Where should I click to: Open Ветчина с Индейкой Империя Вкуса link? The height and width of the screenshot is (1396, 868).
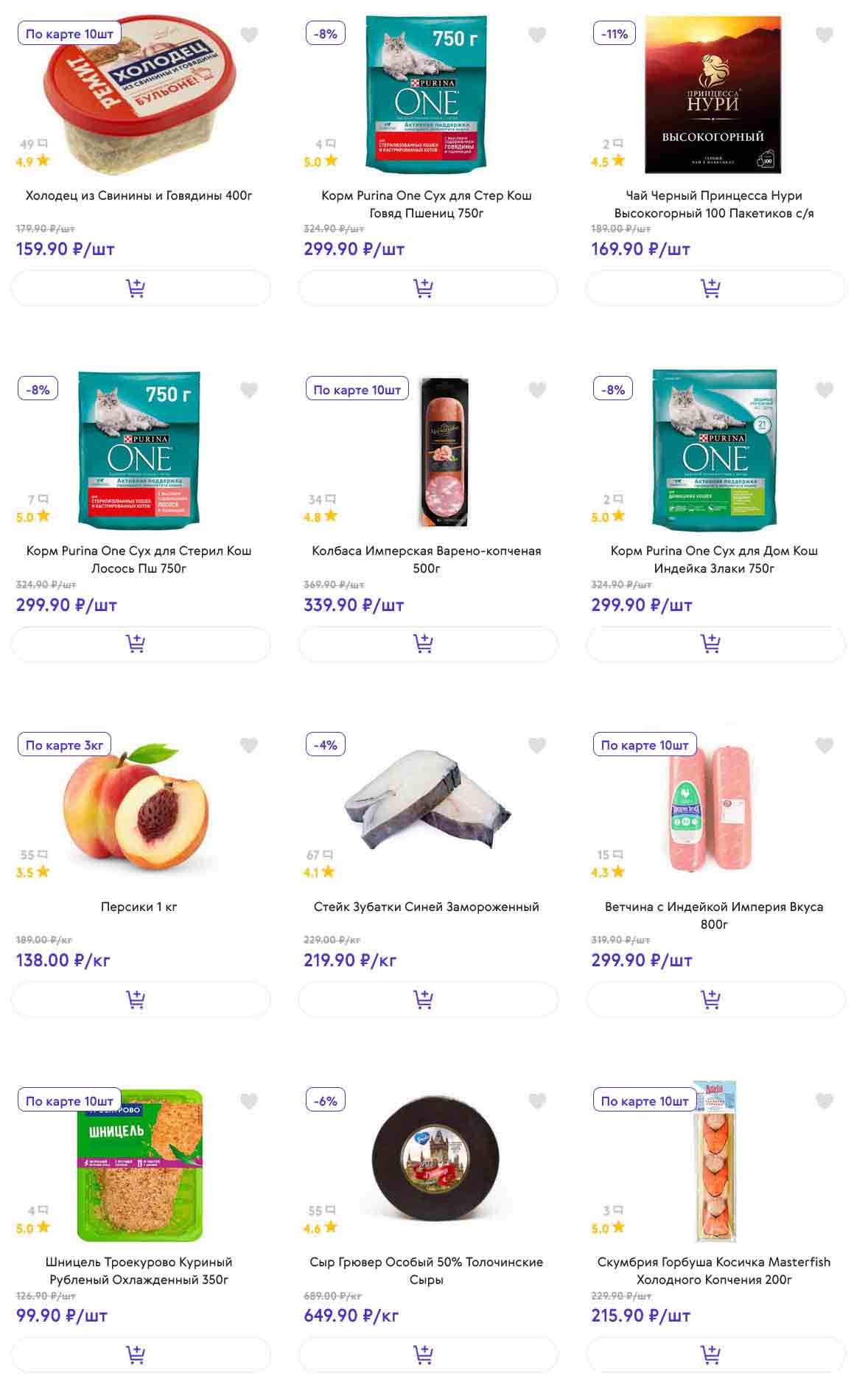click(x=713, y=915)
